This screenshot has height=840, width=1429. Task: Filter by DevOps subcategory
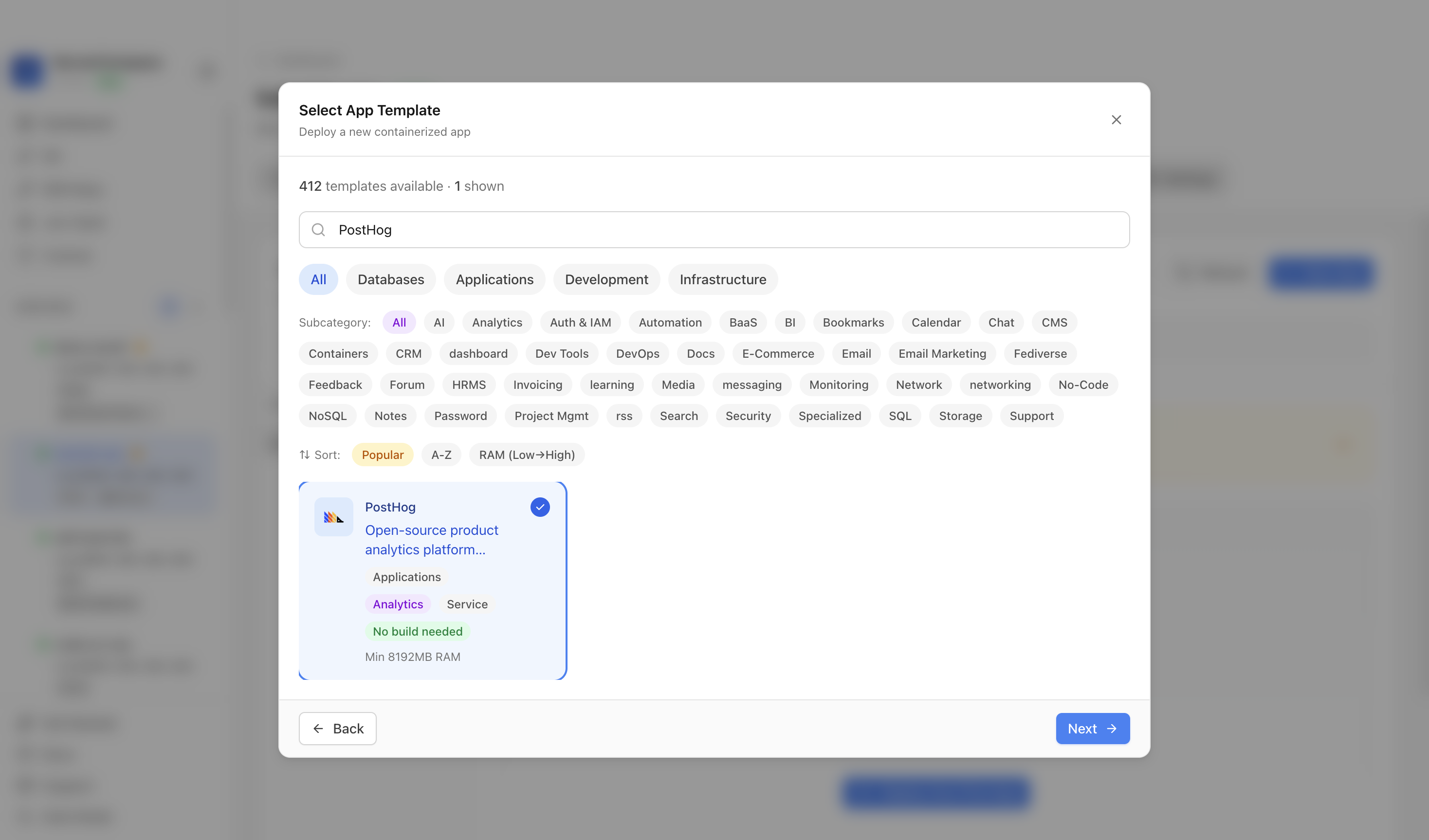click(x=638, y=353)
